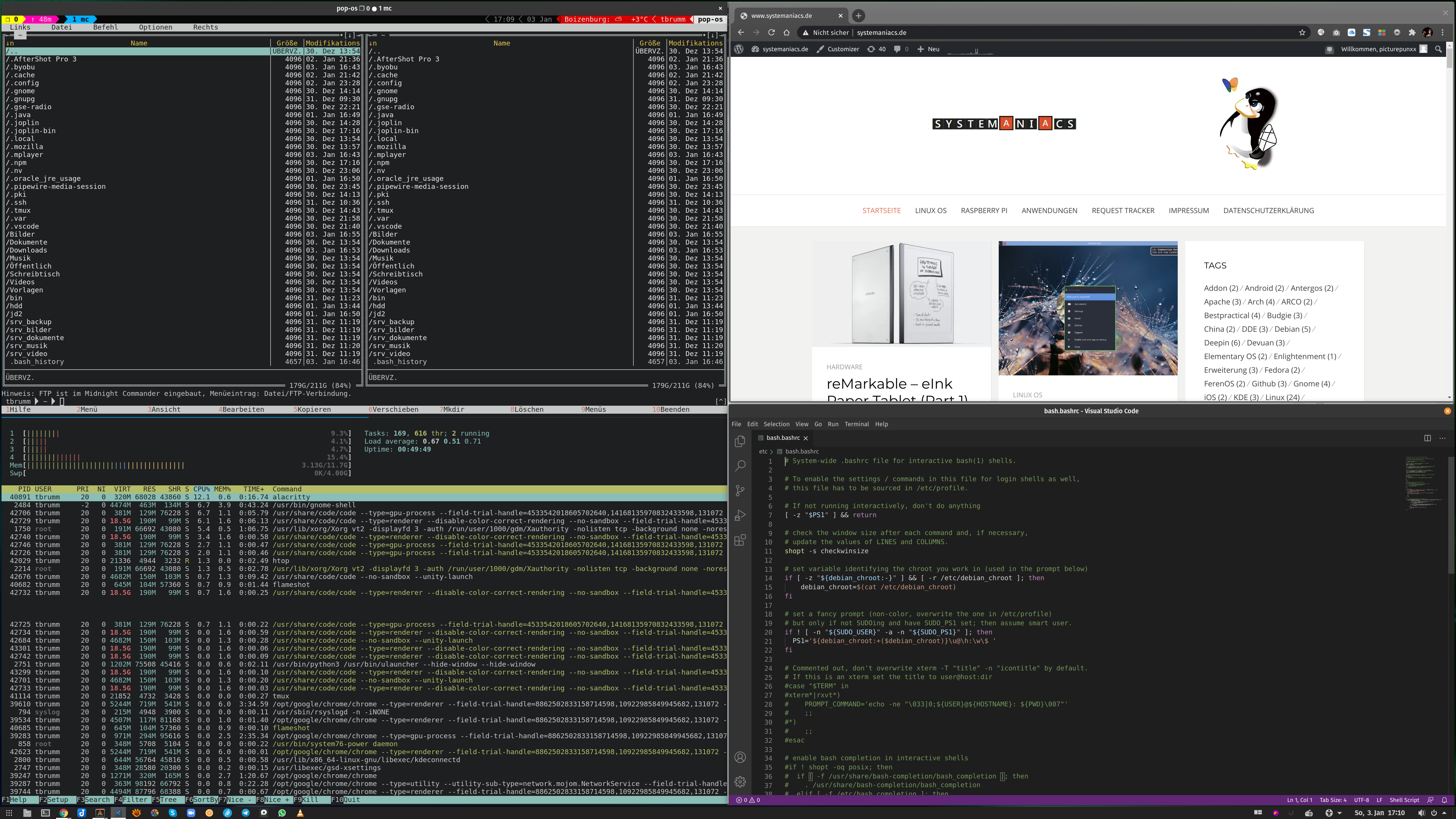Click the Run and Debug sidebar icon
The image size is (1456, 819).
[740, 516]
